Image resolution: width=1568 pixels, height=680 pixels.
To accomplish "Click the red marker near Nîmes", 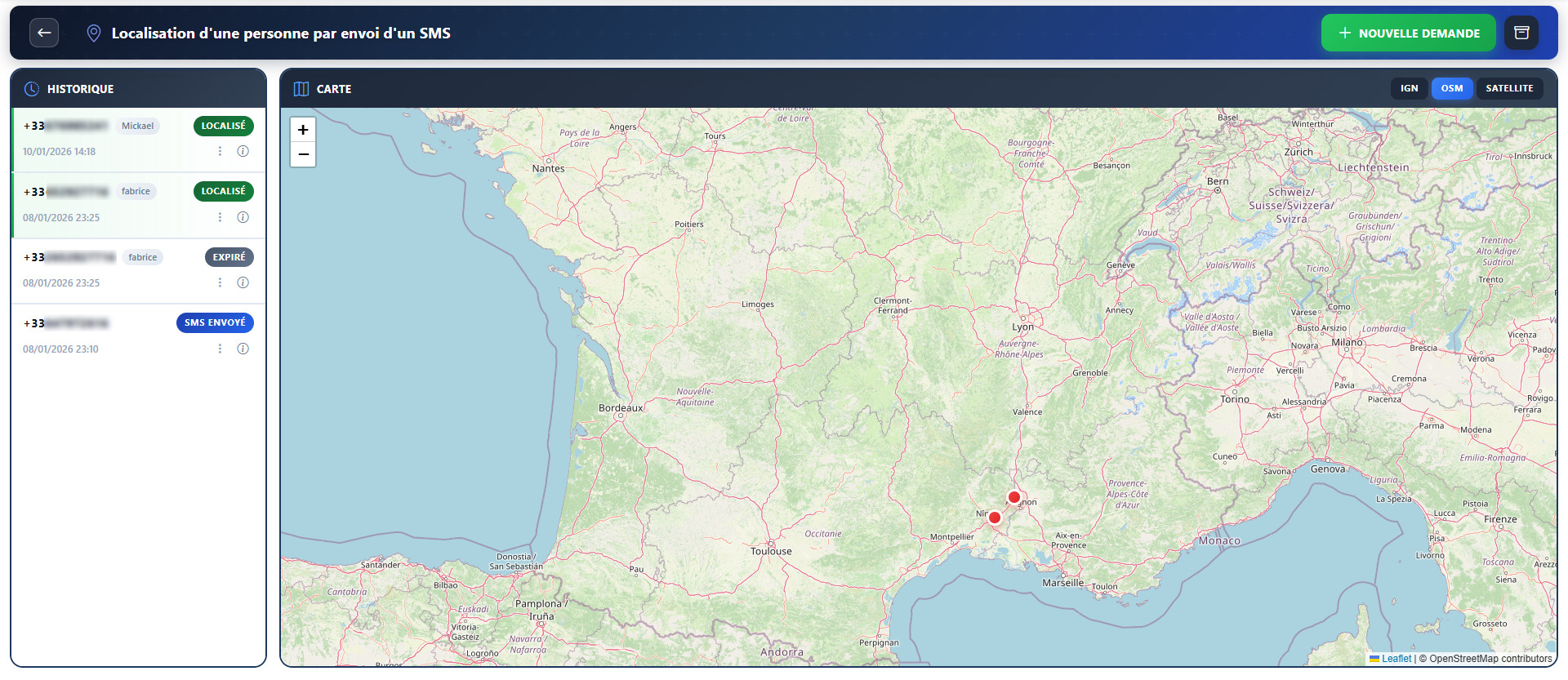I will [x=995, y=518].
